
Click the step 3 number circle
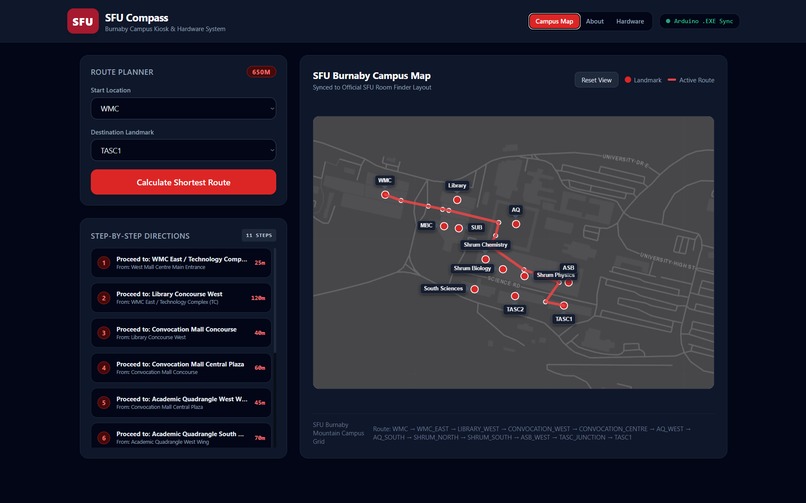pos(104,333)
